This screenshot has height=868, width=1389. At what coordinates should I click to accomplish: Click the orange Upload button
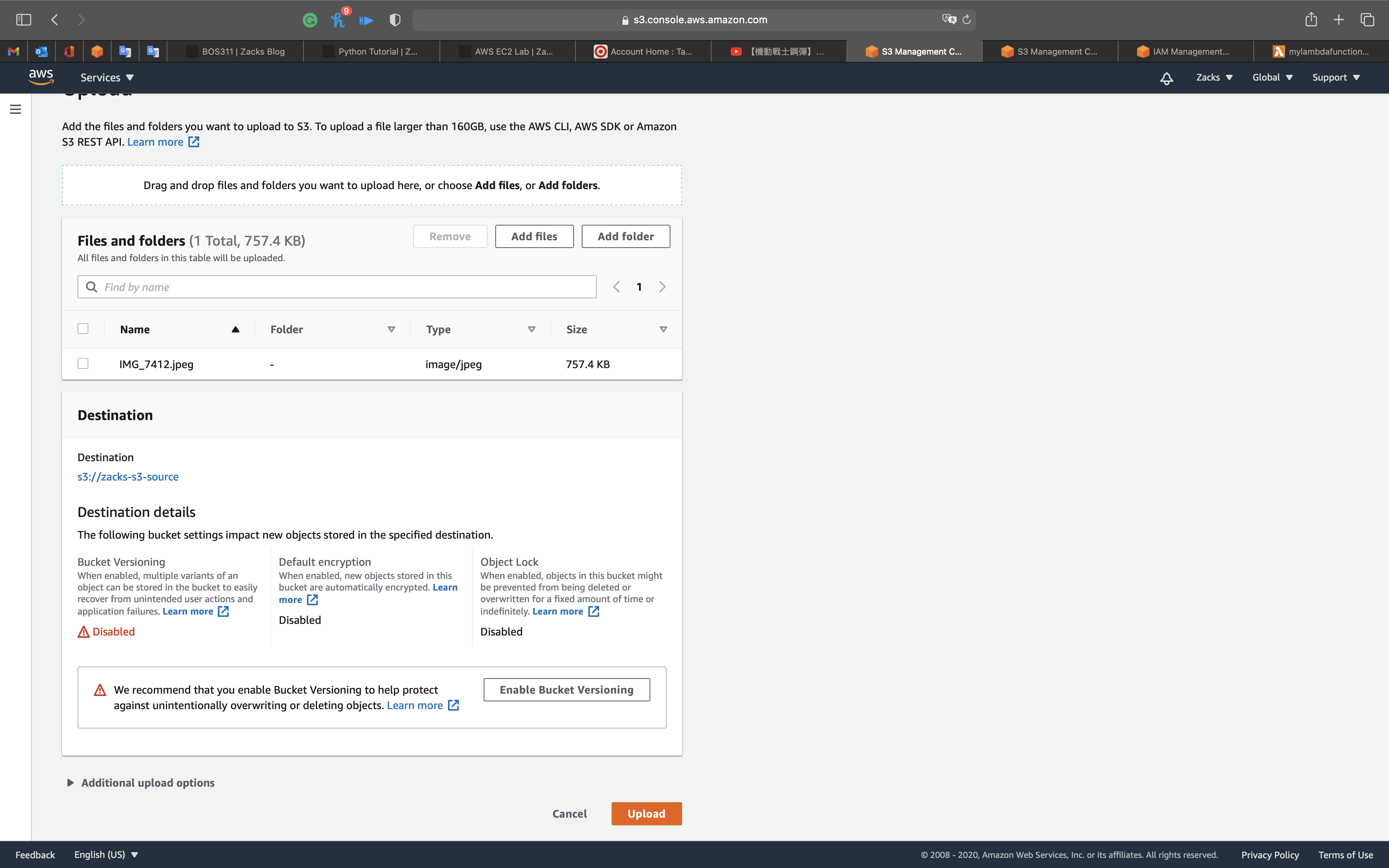646,814
